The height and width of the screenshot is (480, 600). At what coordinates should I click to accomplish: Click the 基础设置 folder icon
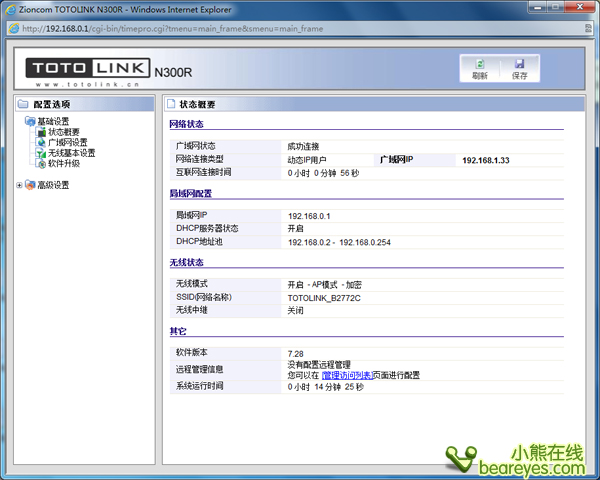point(30,121)
